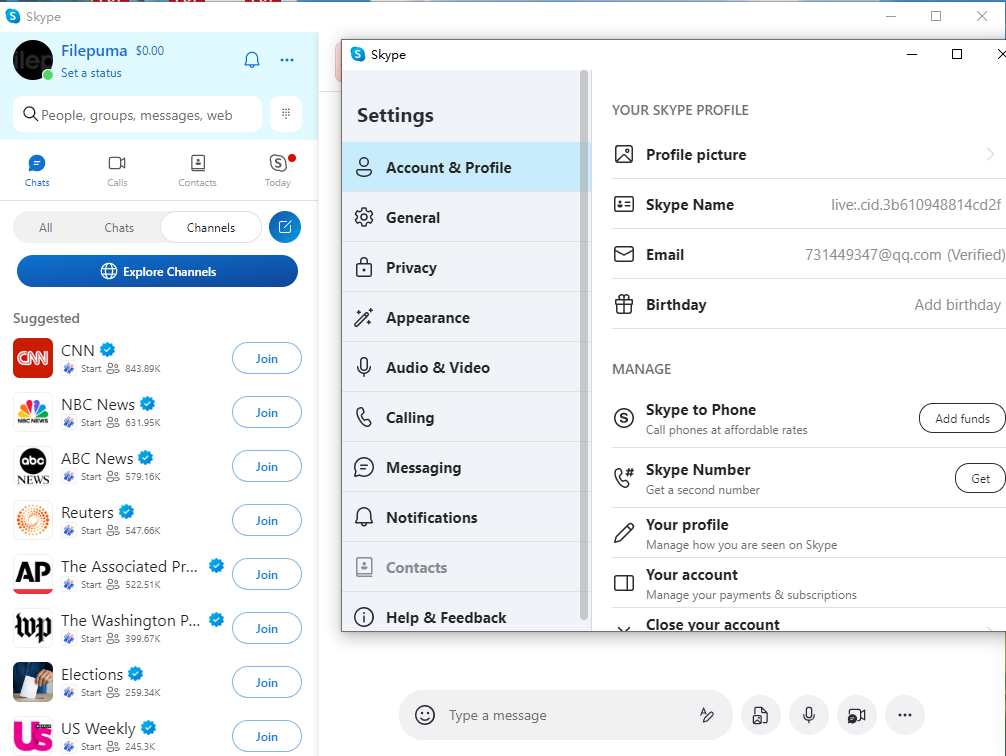
Task: Click the handwriting pen icon in message box
Action: (x=707, y=714)
